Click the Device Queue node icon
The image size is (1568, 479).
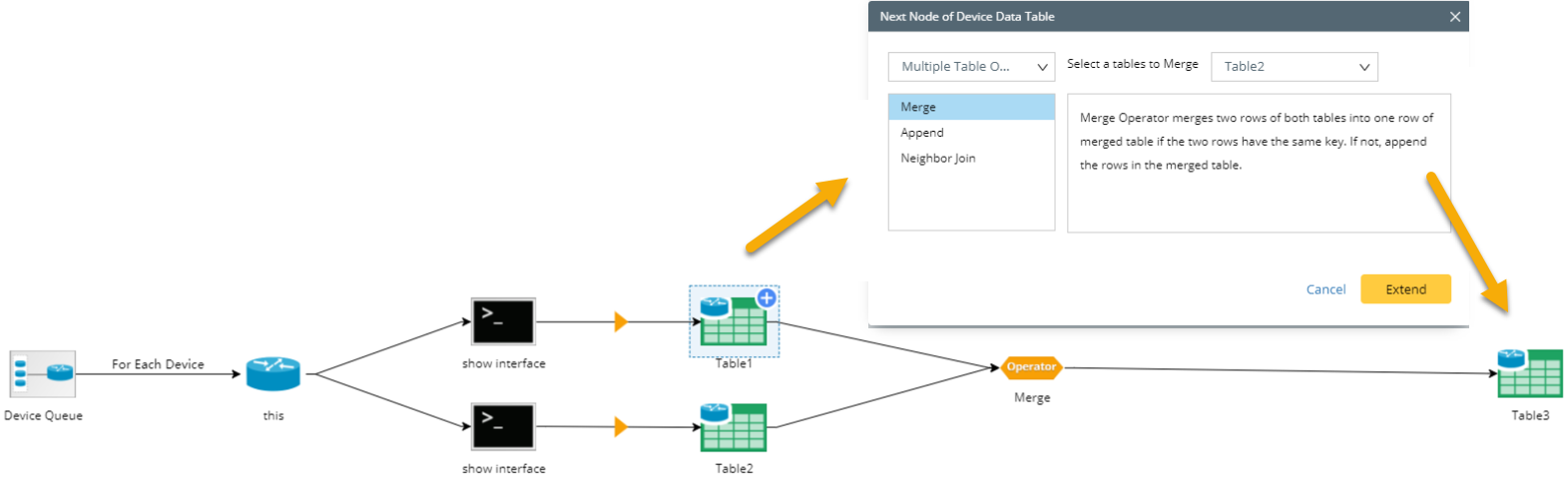coord(43,374)
